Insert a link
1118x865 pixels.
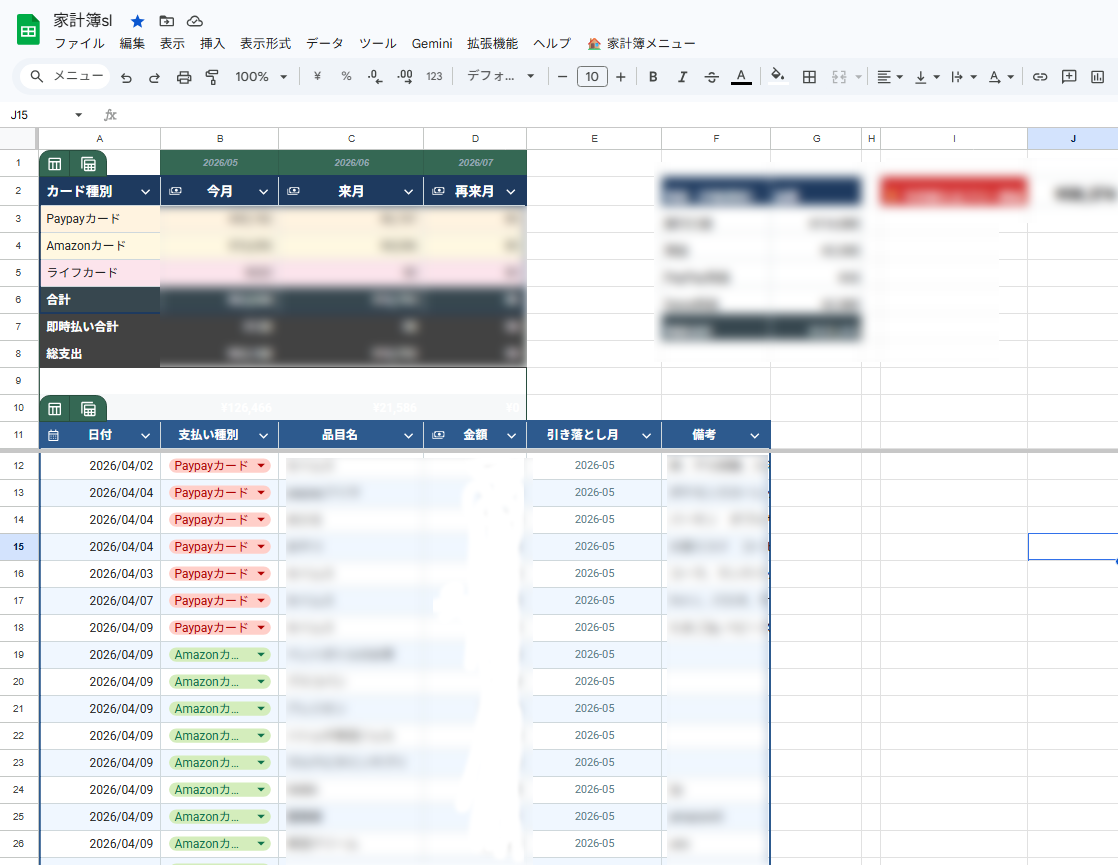point(1040,77)
